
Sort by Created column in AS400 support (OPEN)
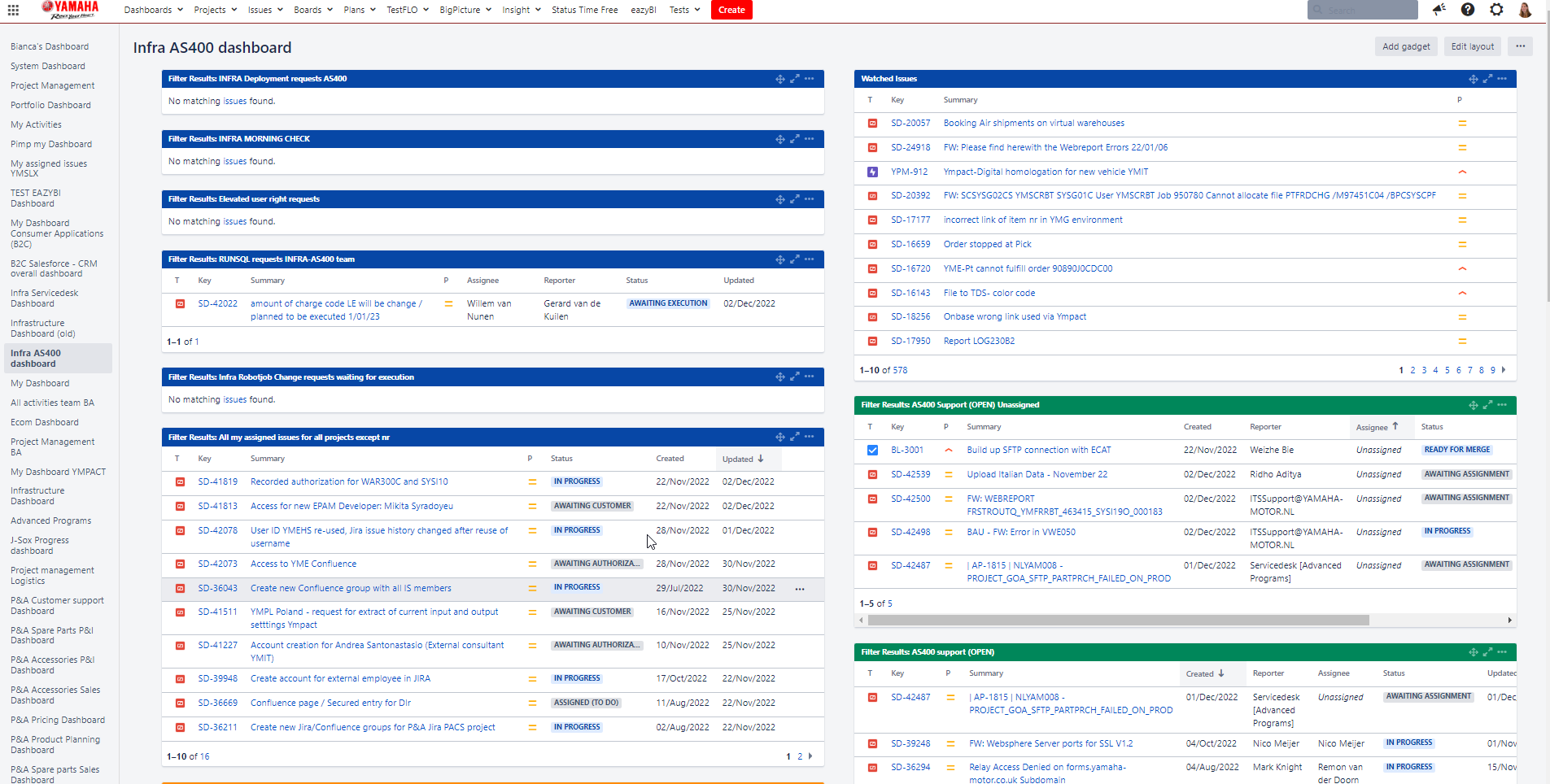(x=1205, y=673)
